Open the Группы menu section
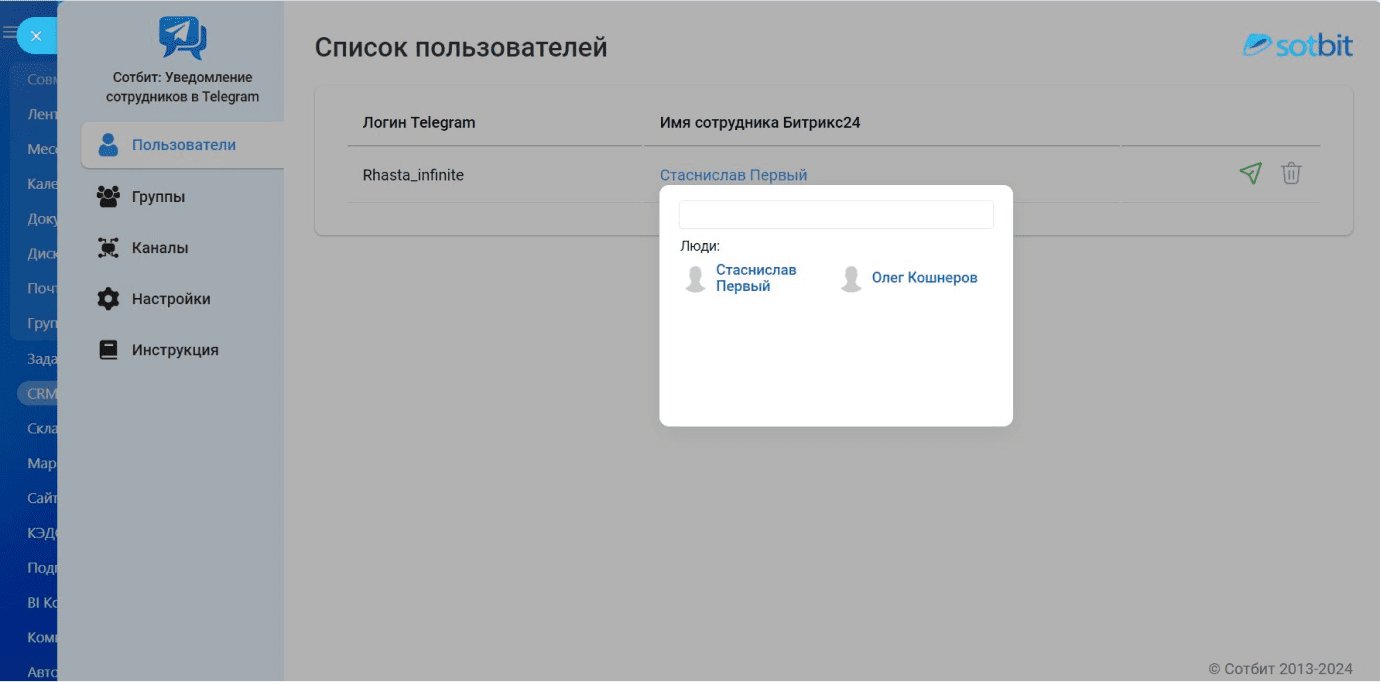This screenshot has width=1380, height=682. pyautogui.click(x=182, y=197)
